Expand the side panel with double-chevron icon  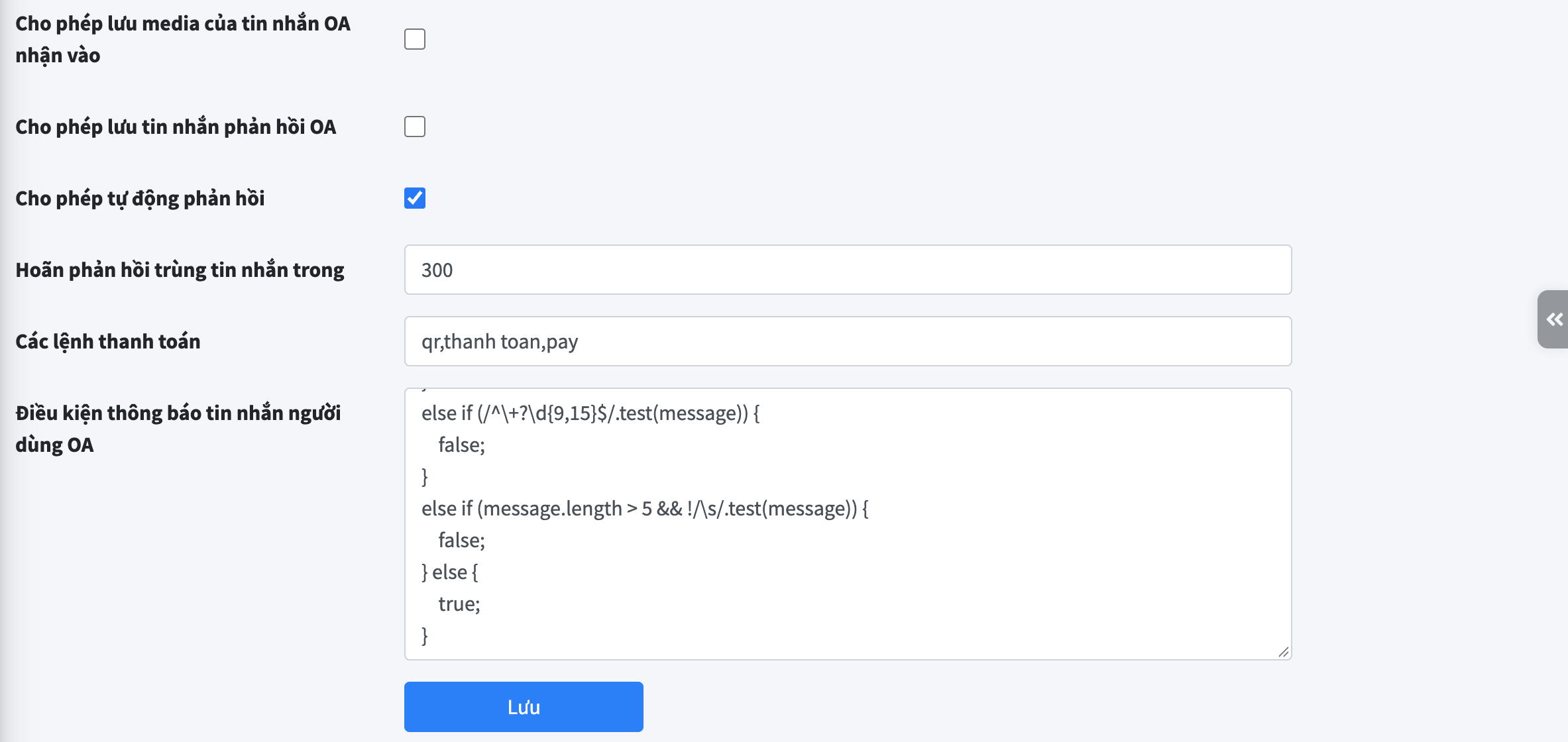click(1553, 319)
